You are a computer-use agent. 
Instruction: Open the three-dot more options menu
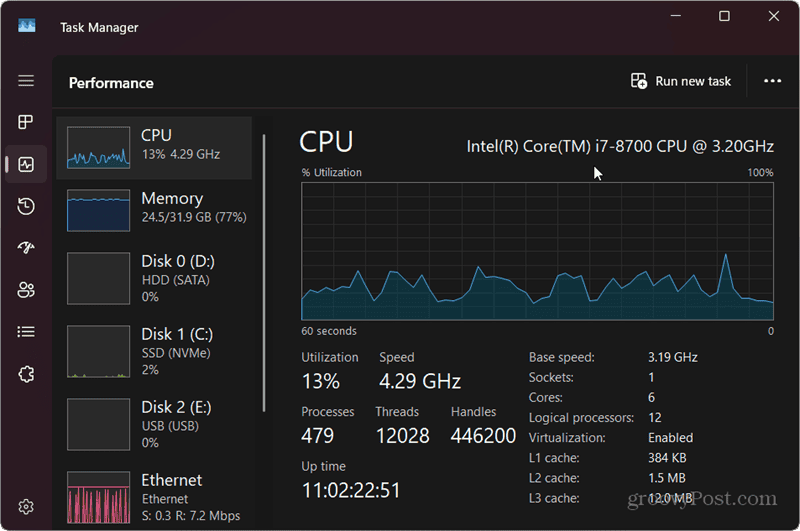pyautogui.click(x=772, y=81)
